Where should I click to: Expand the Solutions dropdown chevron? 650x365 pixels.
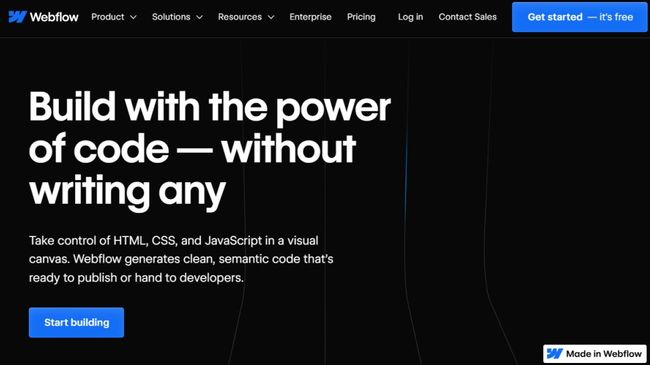199,17
